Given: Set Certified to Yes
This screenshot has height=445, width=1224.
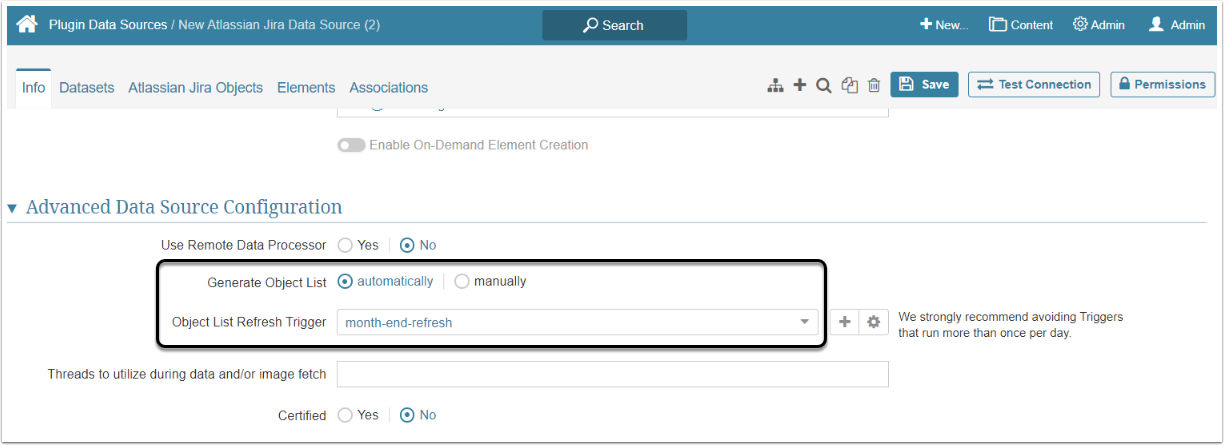Looking at the screenshot, I should click(345, 415).
